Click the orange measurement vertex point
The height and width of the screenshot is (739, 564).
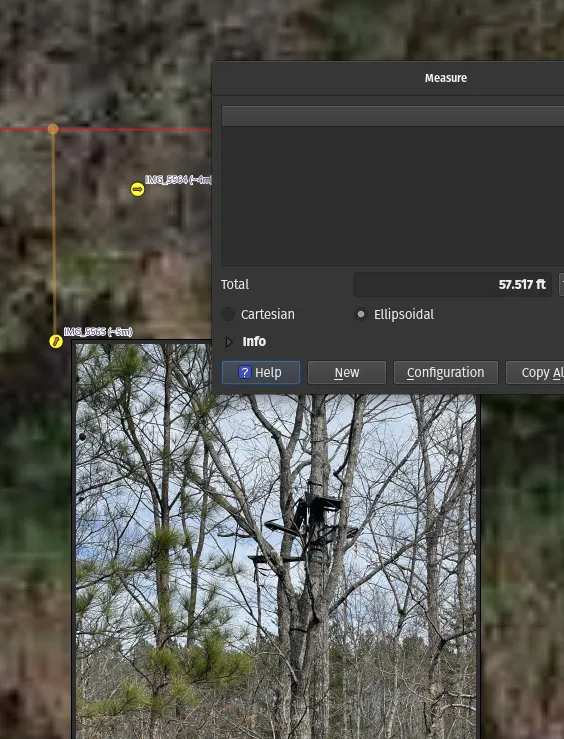click(x=53, y=129)
